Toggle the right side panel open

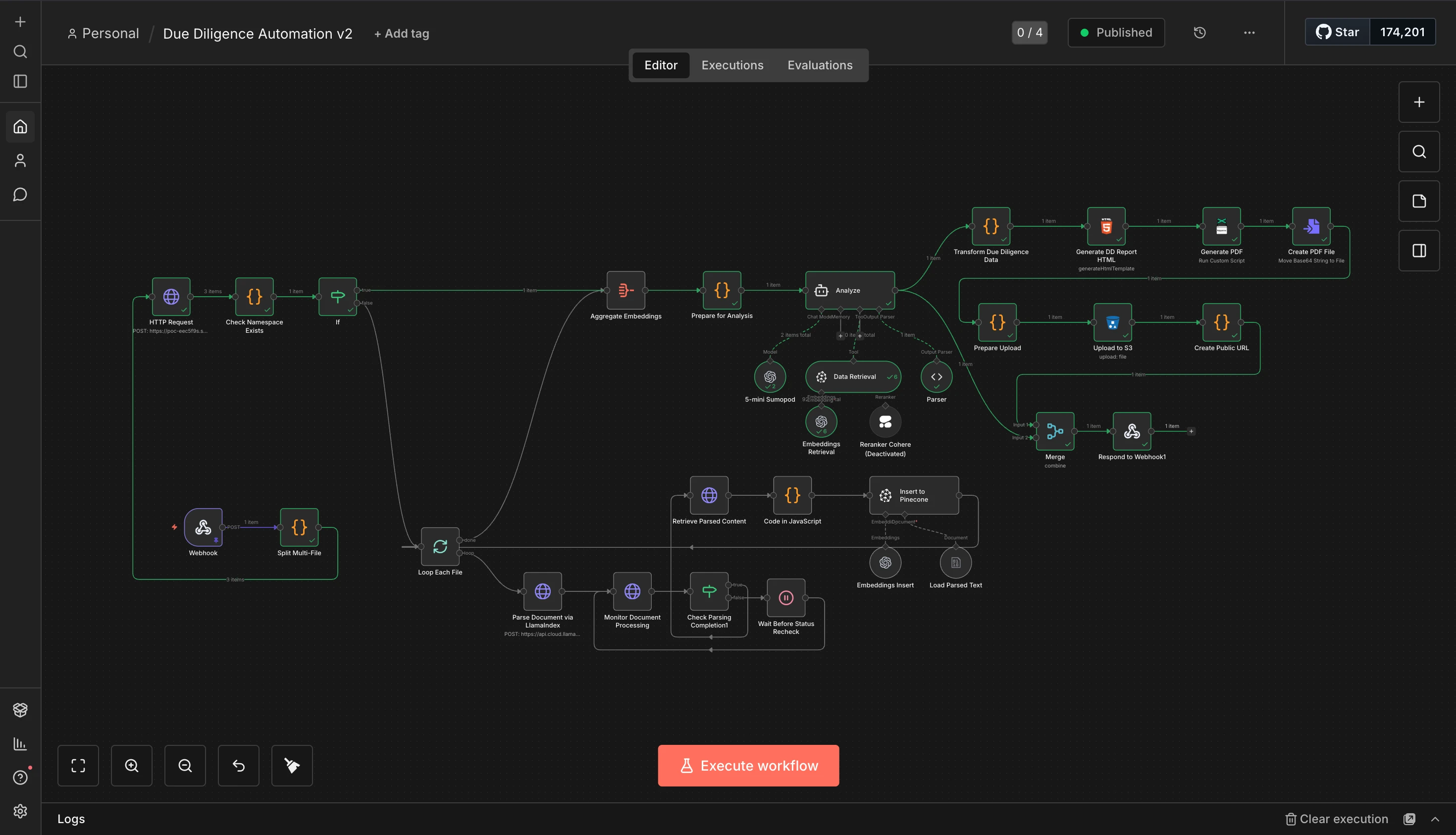1419,250
